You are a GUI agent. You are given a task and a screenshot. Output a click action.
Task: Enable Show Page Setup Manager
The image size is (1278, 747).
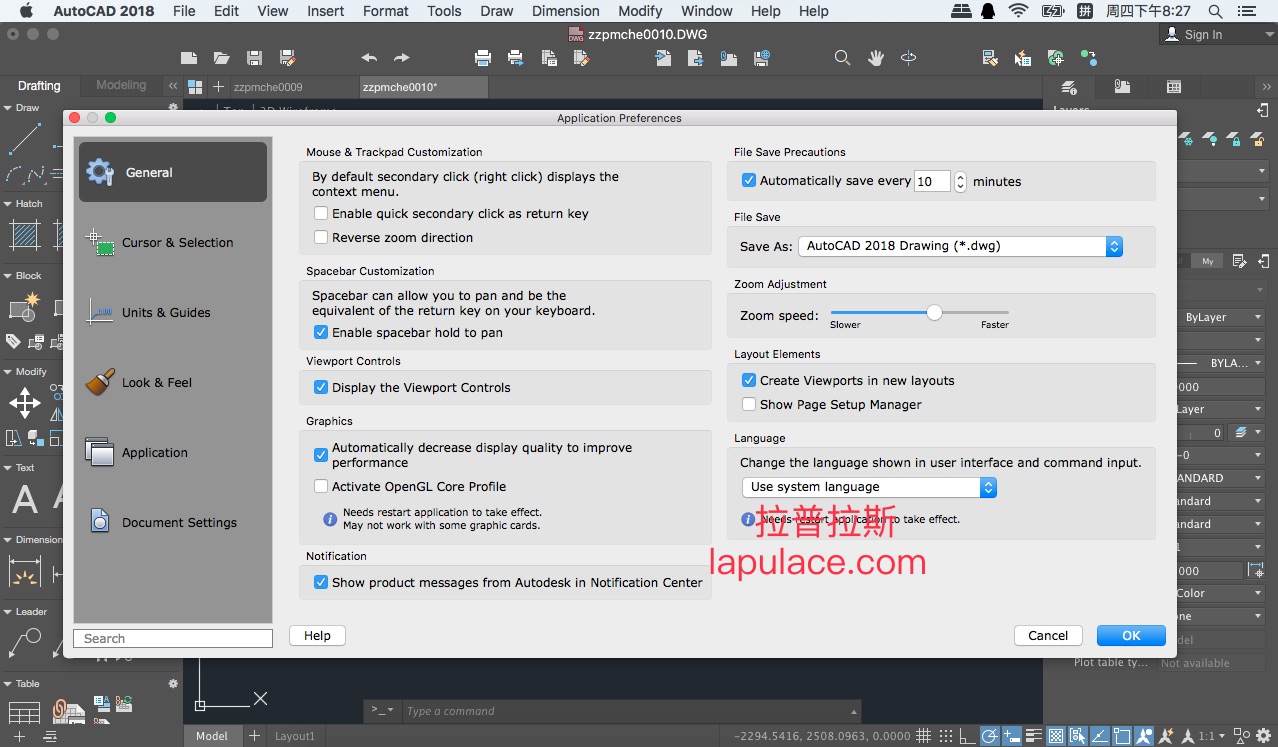(x=749, y=405)
